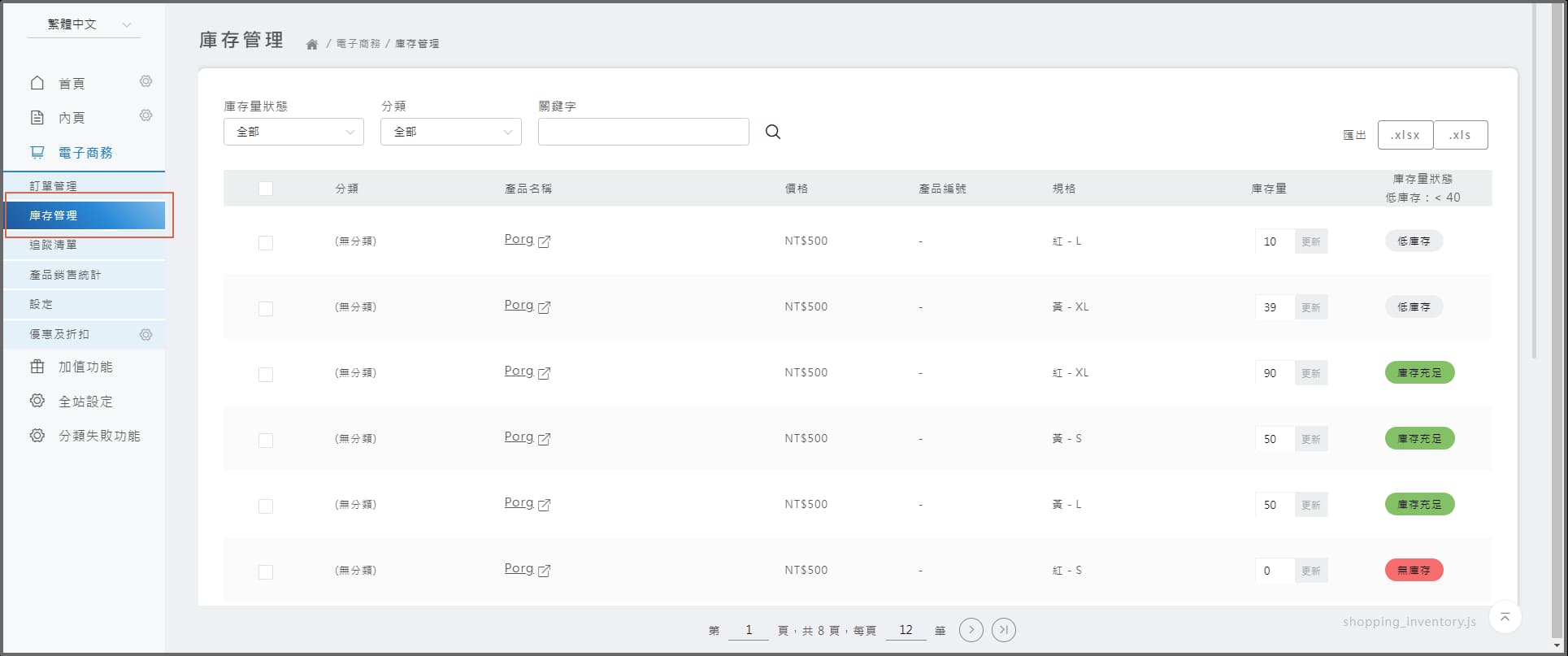Click the scroll-to-top arrow button

click(x=1505, y=617)
